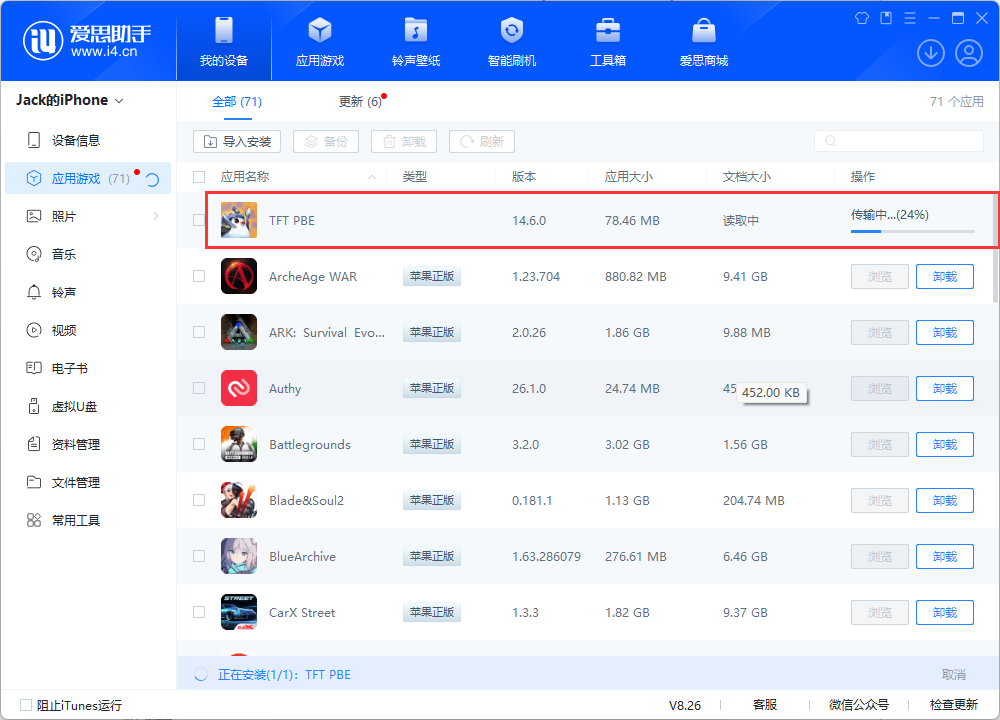The image size is (1000, 720).
Task: Open the title bar menu lines icon
Action: coord(910,18)
